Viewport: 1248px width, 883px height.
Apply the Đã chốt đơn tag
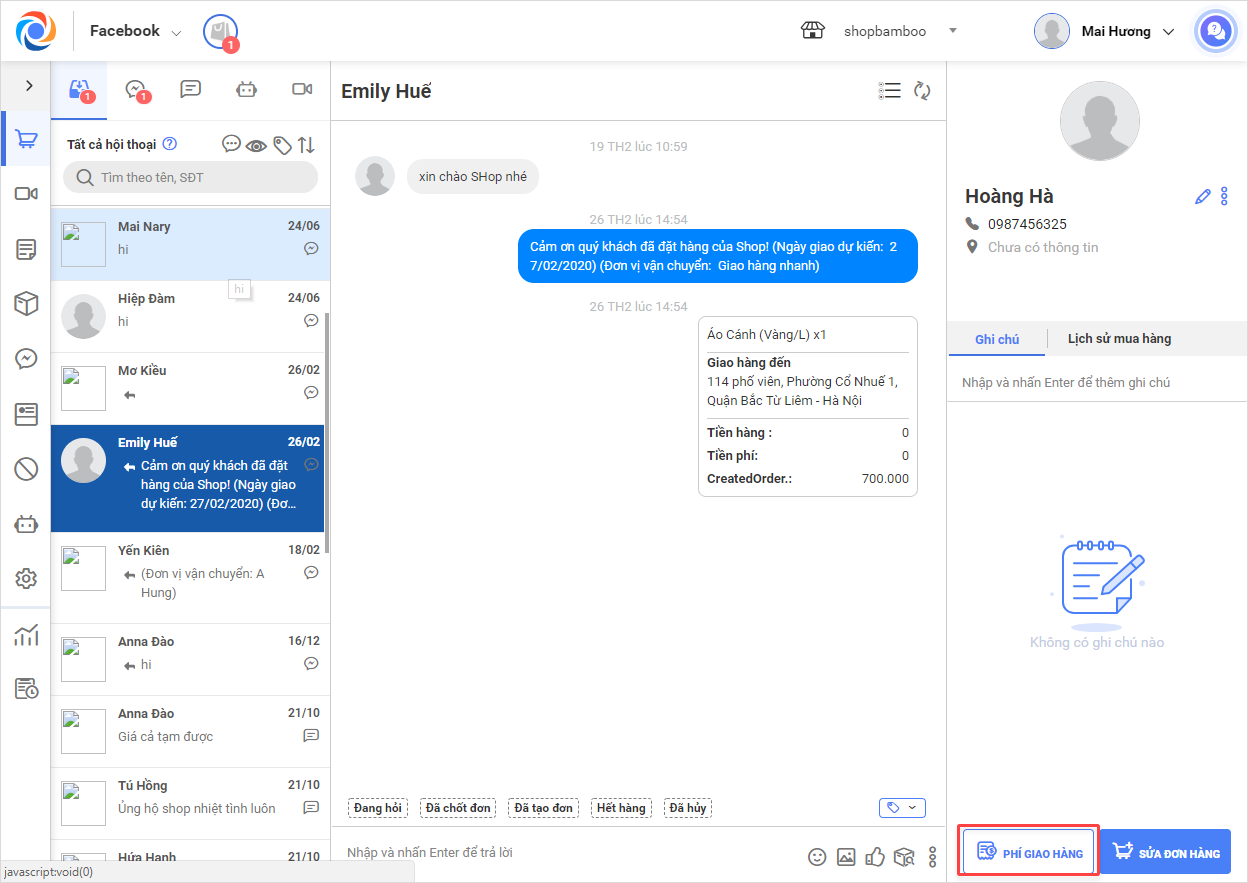tap(458, 807)
